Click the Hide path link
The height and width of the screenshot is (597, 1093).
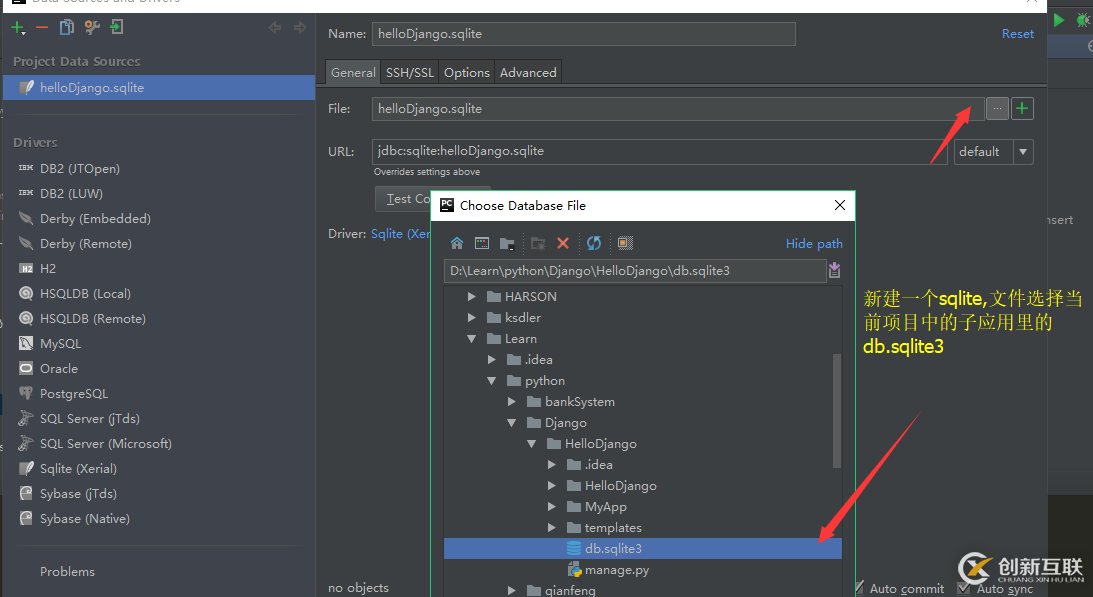coord(814,243)
